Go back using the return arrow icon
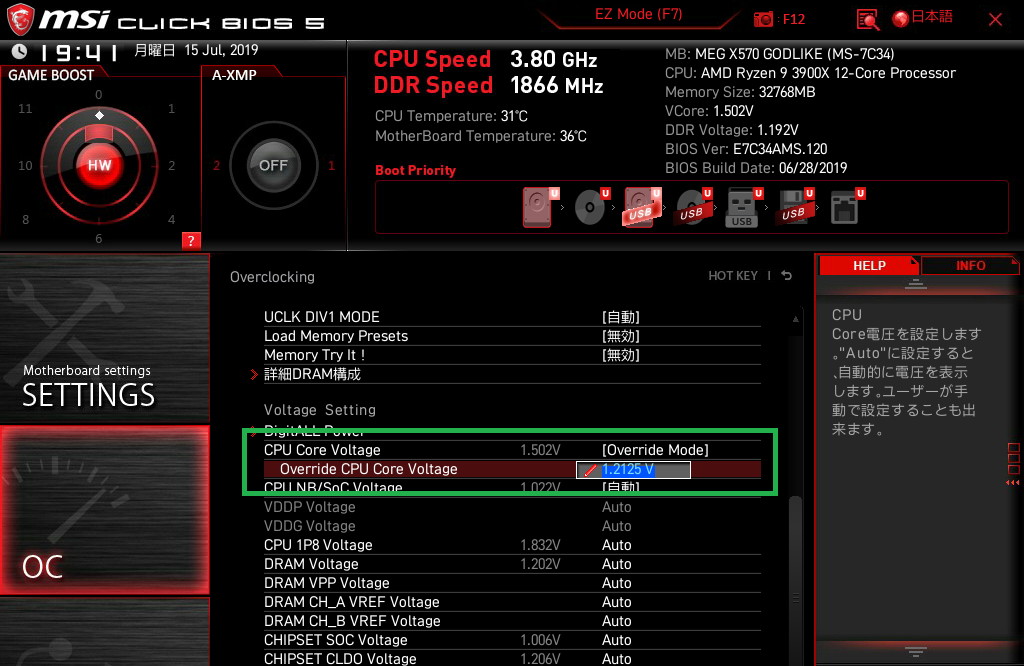The height and width of the screenshot is (666, 1024). [x=787, y=276]
